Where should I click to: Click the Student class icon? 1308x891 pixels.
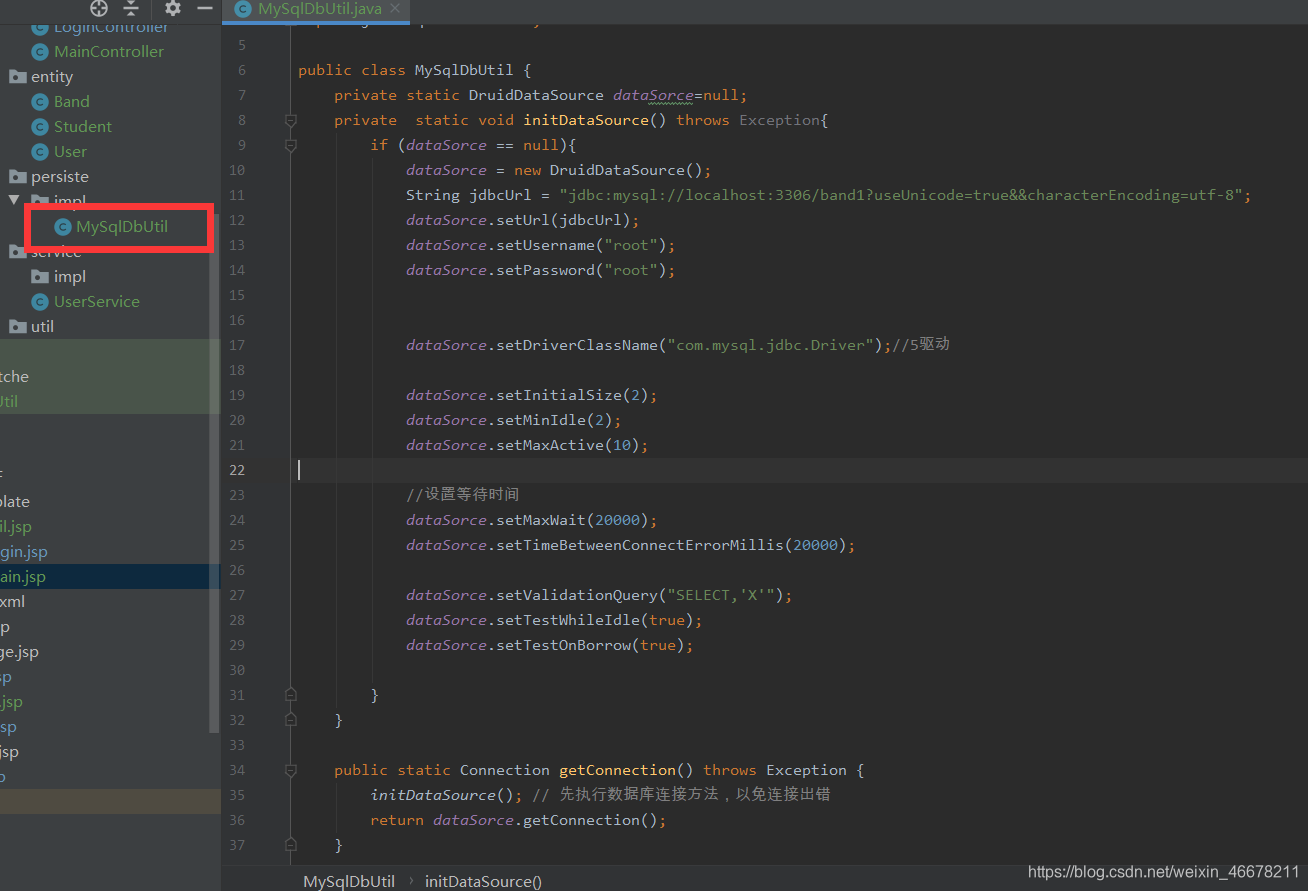point(40,126)
